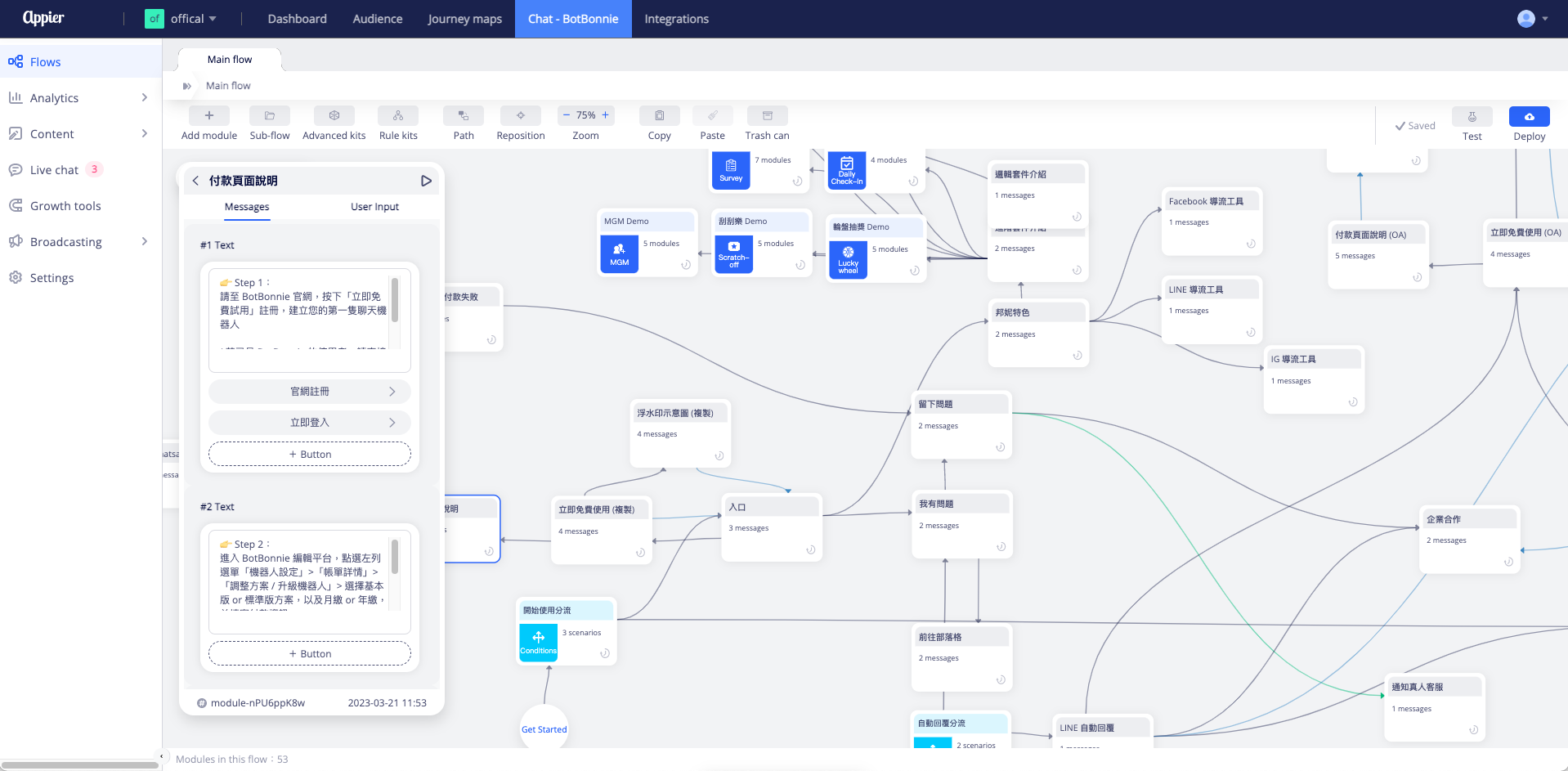Expand the Content sidebar section
The width and height of the screenshot is (1568, 771).
click(x=80, y=134)
